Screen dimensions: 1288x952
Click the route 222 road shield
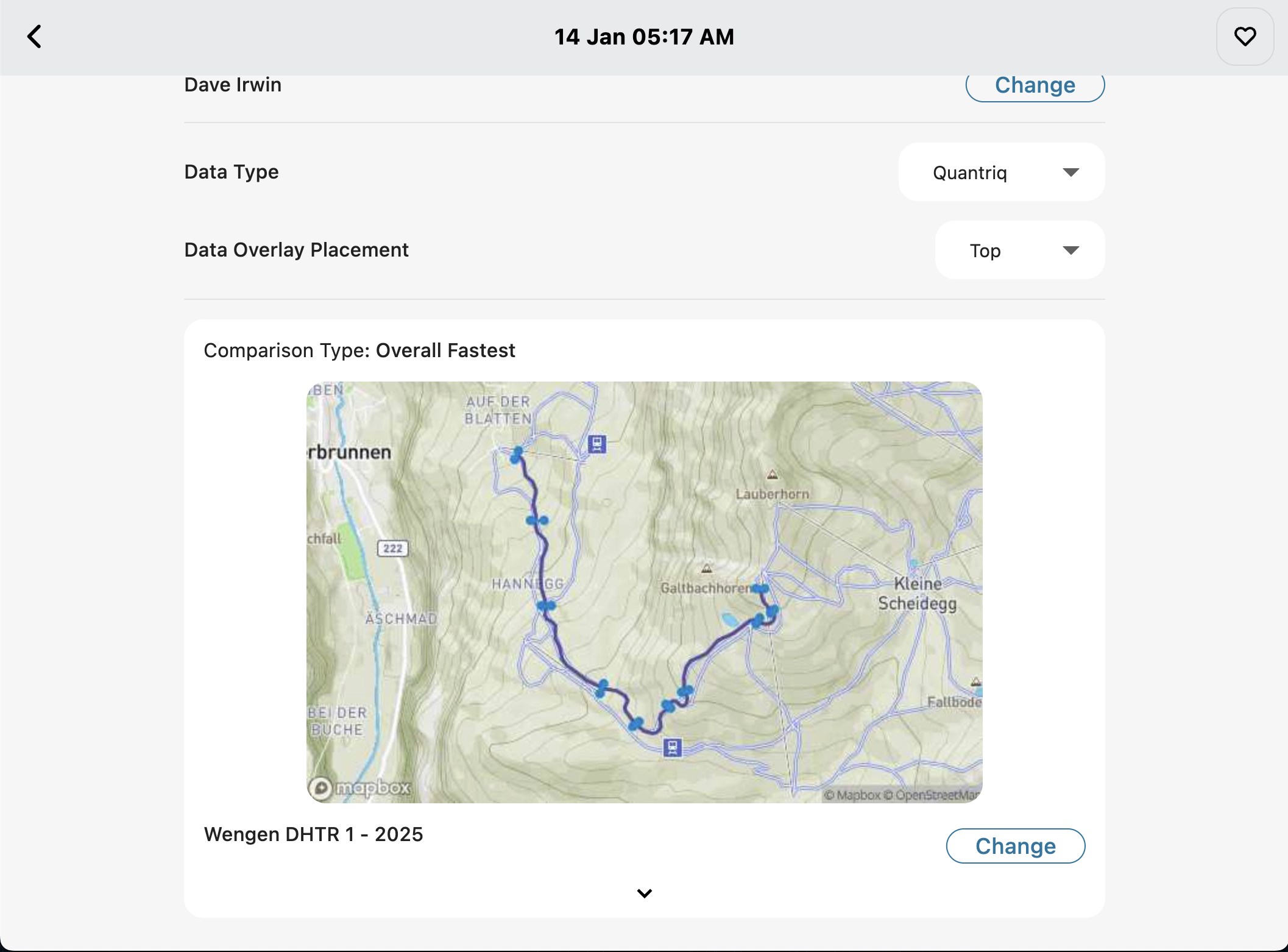point(393,548)
